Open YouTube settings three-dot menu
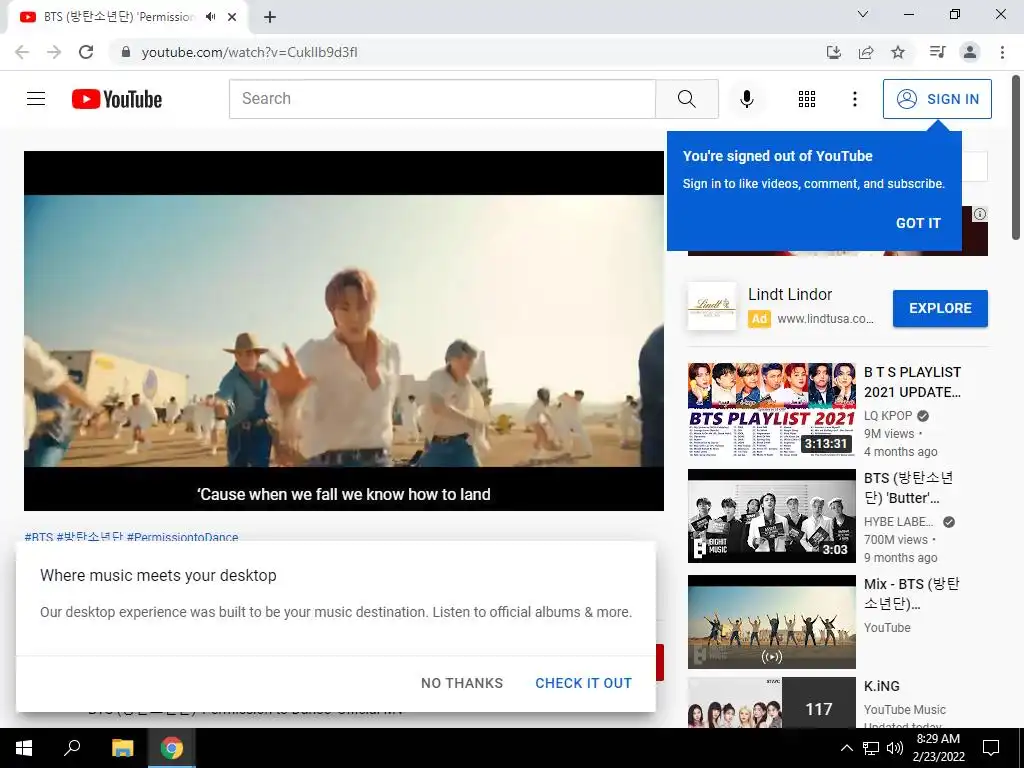Screen dimensions: 1024x768 click(854, 99)
